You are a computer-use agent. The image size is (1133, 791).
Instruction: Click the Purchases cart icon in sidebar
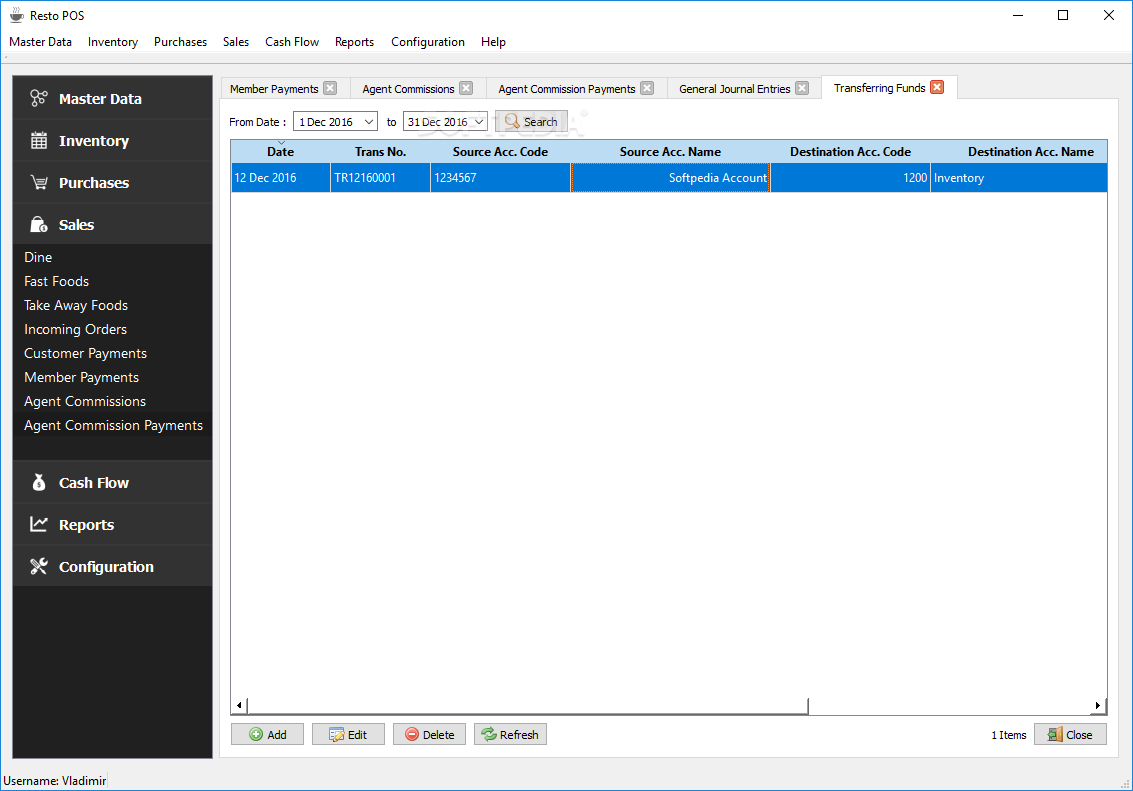coord(38,182)
